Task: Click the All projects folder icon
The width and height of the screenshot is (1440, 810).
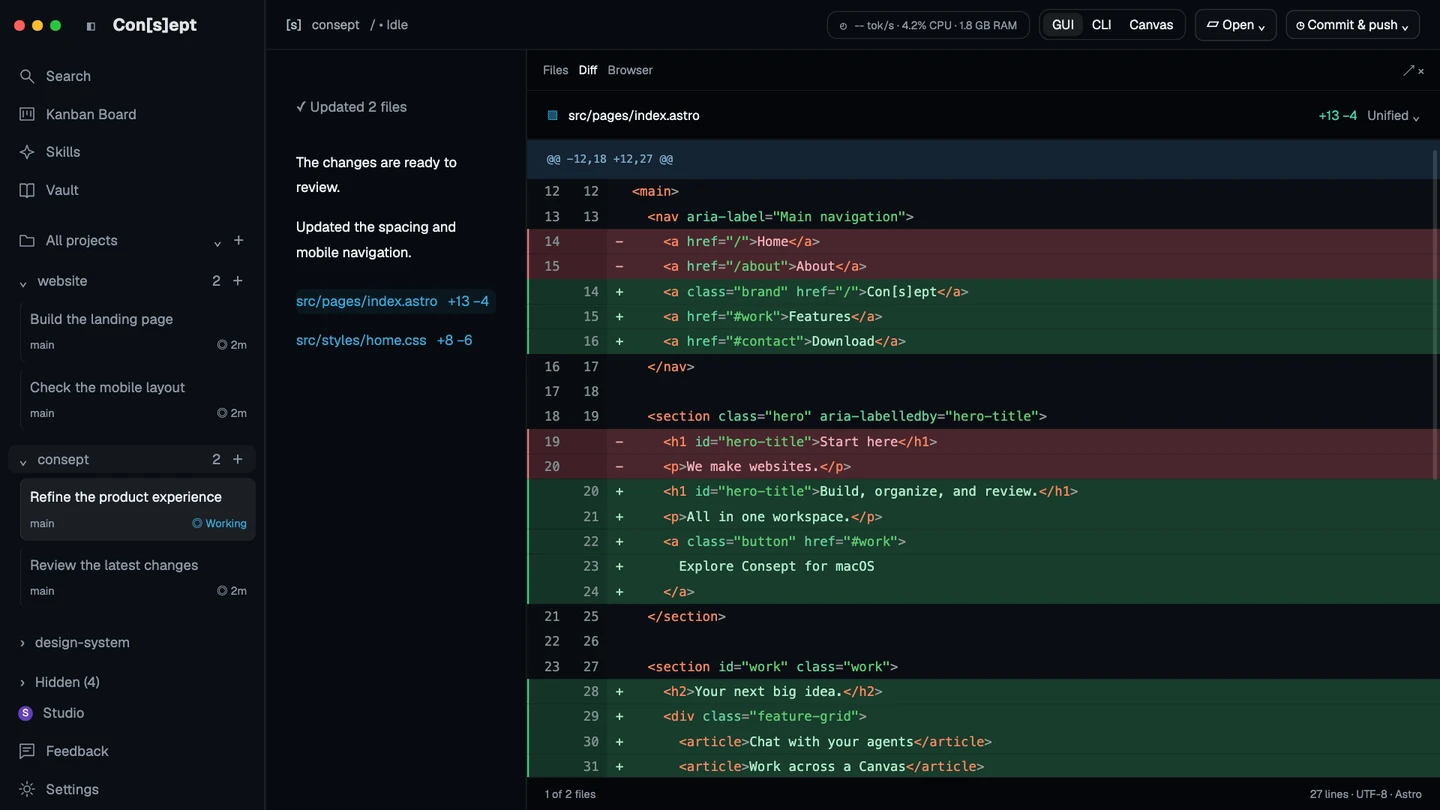Action: 27,241
